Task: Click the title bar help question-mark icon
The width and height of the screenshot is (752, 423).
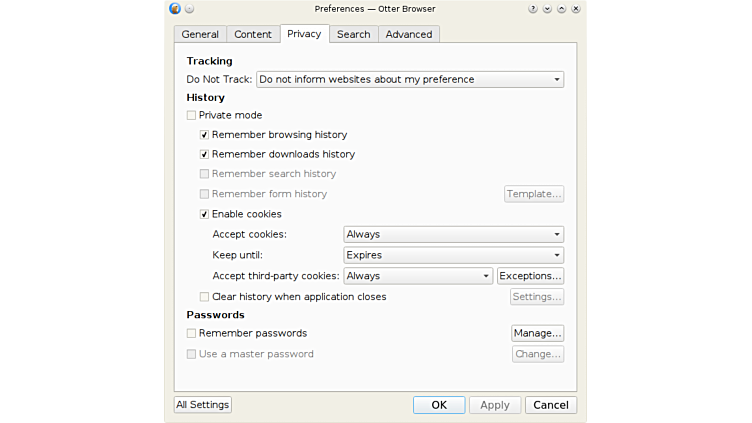Action: [x=533, y=8]
